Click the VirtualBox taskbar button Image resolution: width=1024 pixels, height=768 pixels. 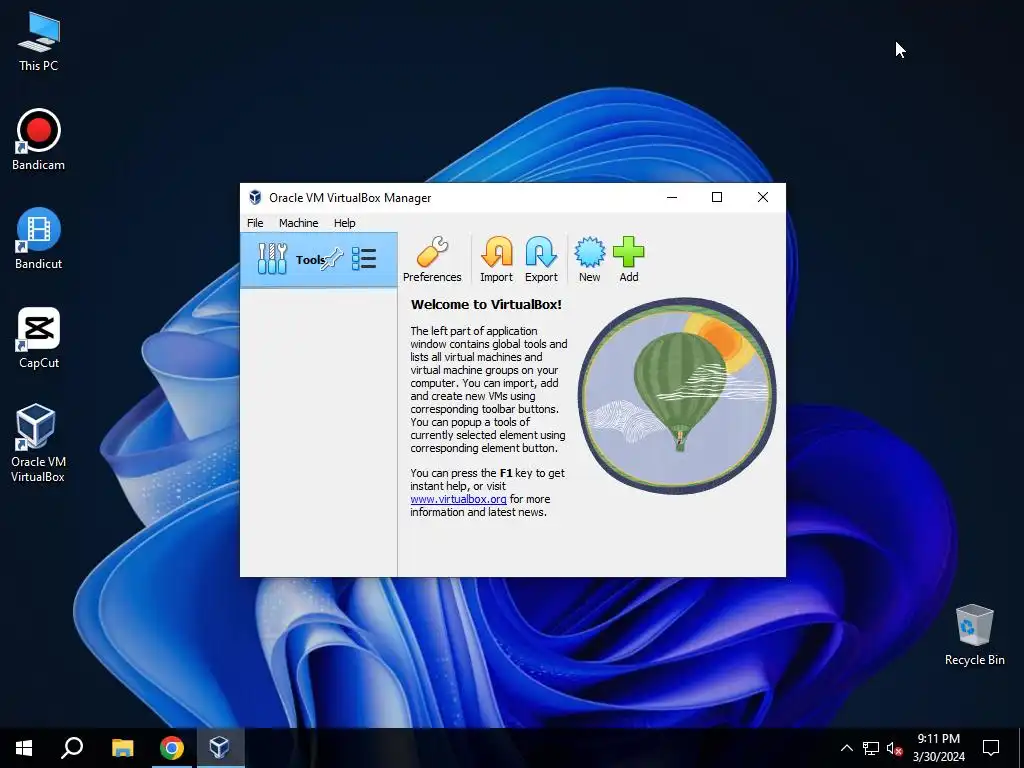219,748
